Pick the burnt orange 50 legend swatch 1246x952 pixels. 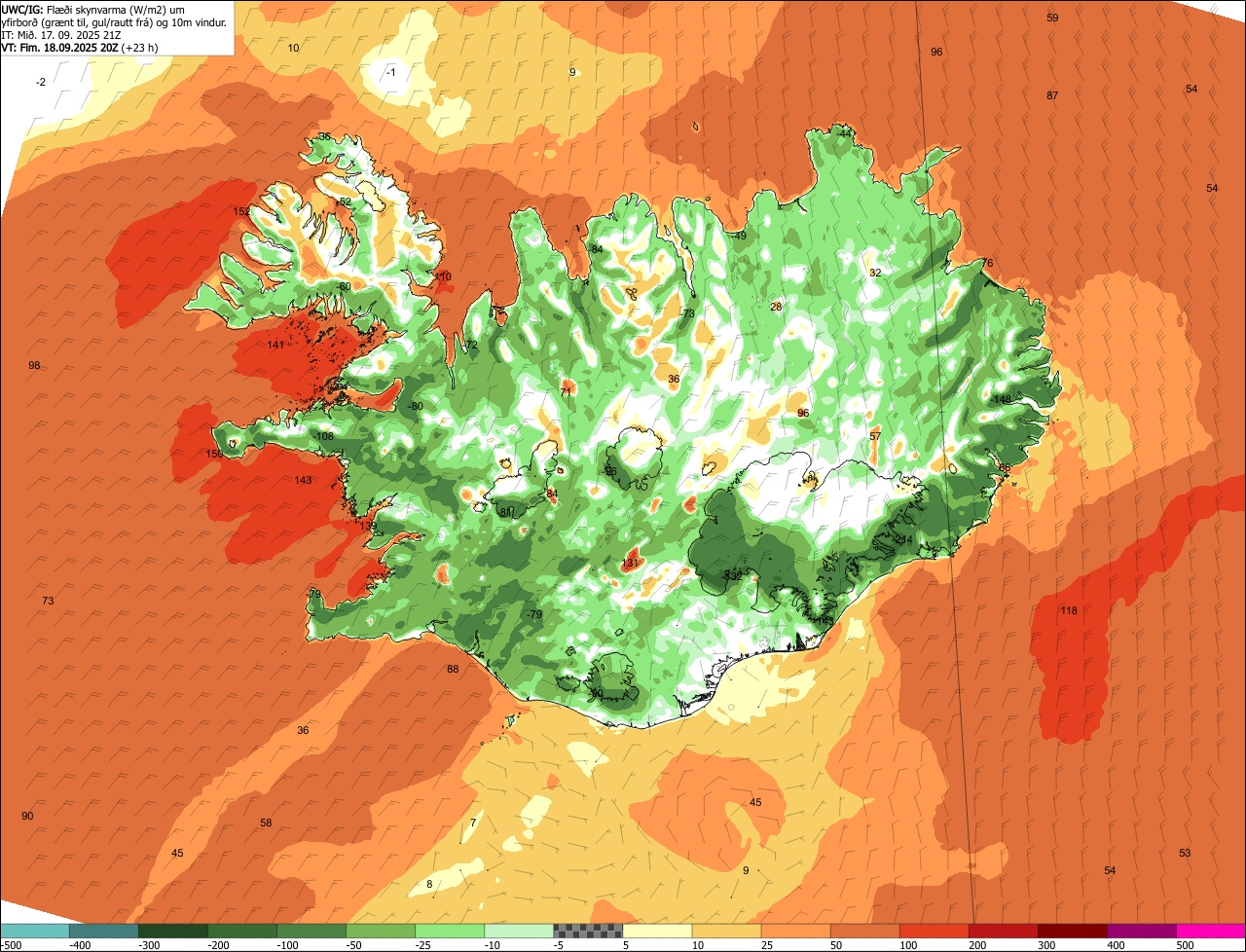(x=864, y=931)
